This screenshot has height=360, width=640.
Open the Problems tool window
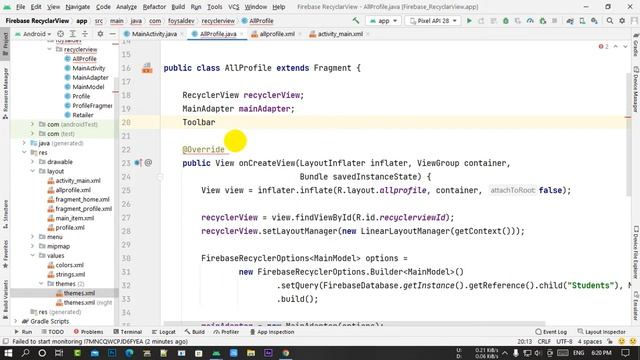pos(89,332)
